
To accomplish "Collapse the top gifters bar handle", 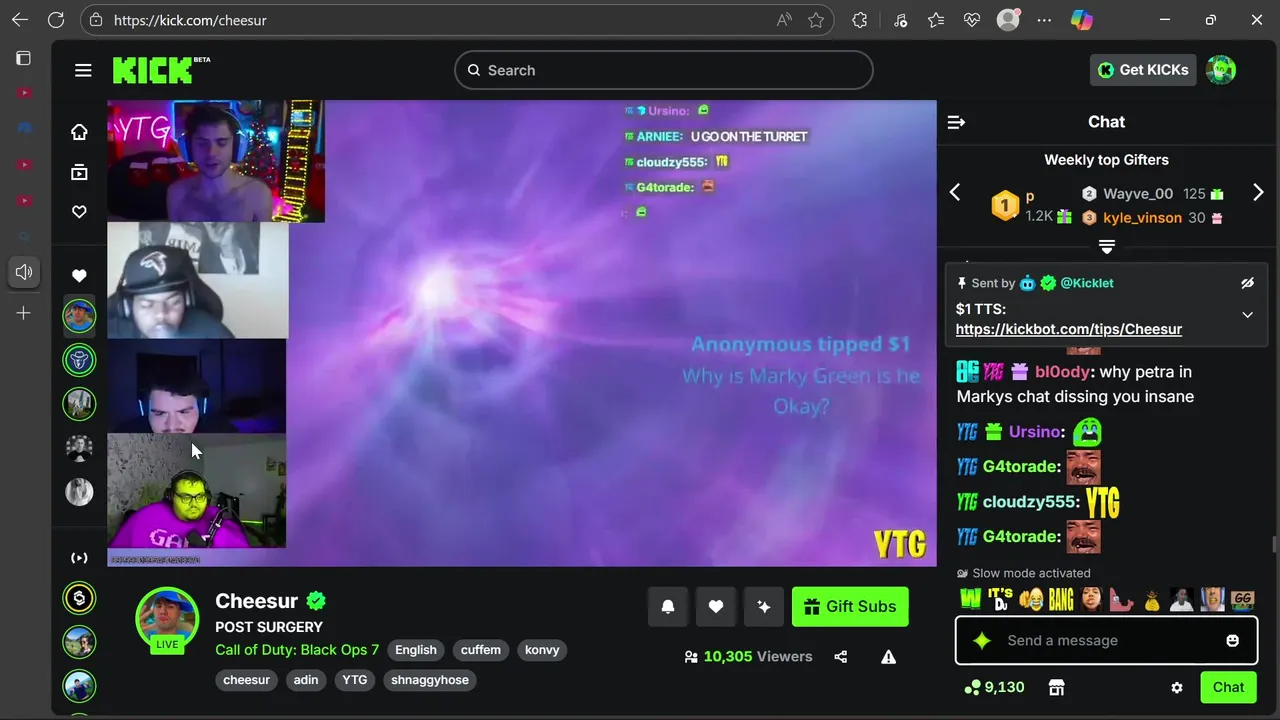I will tap(1107, 246).
